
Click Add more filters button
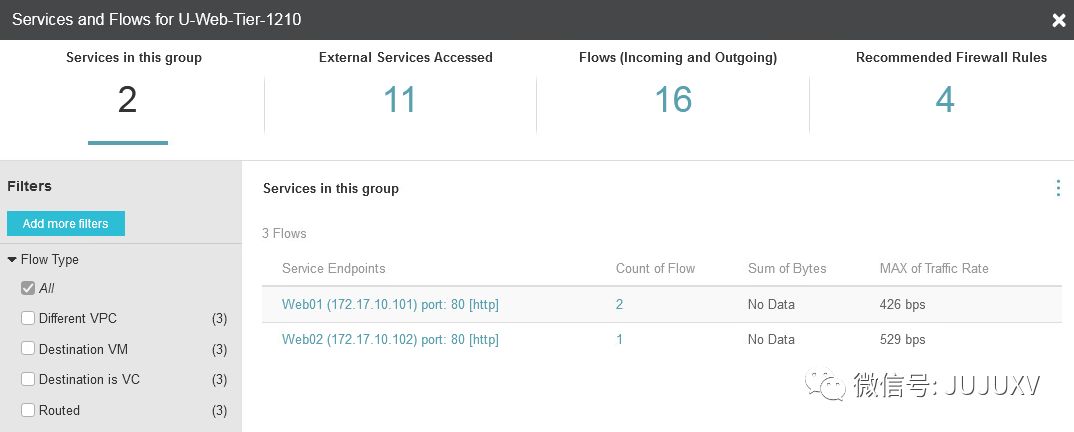coord(65,223)
